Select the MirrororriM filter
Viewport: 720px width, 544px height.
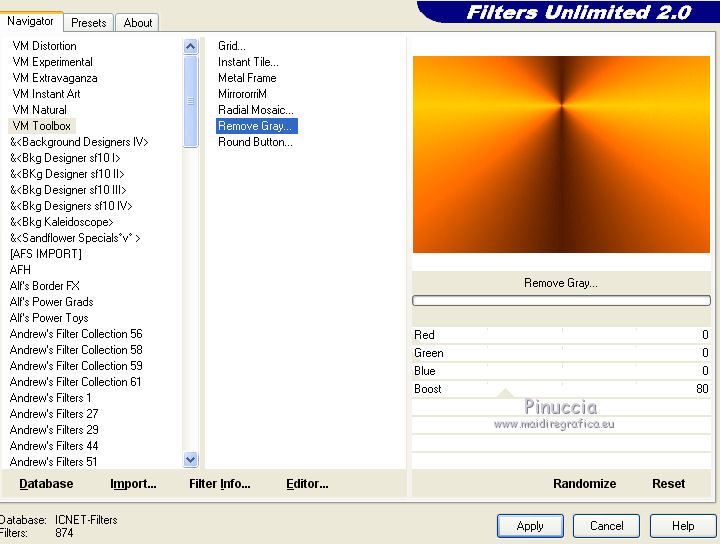[242, 94]
